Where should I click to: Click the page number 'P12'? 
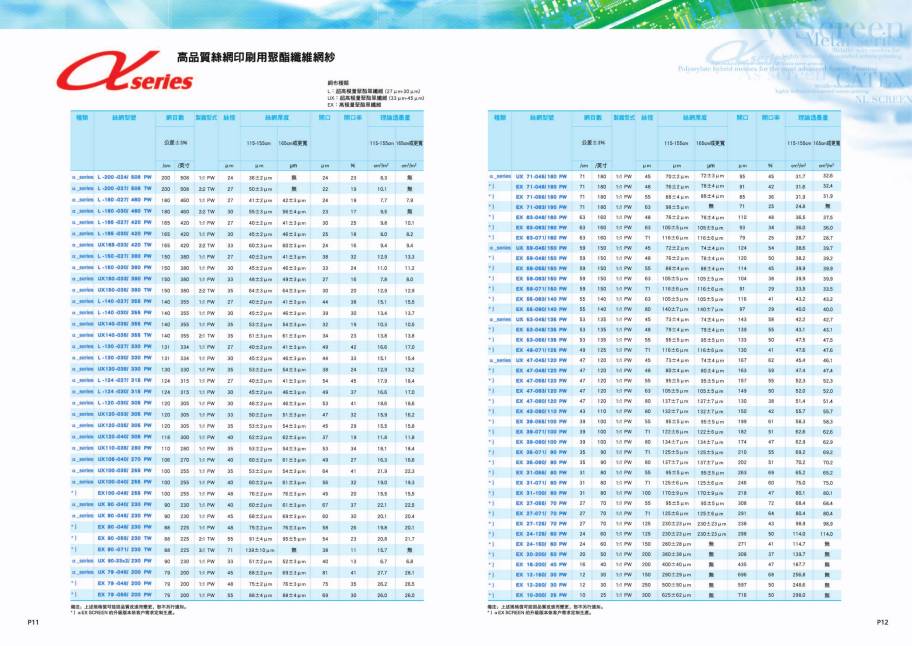[x=882, y=622]
